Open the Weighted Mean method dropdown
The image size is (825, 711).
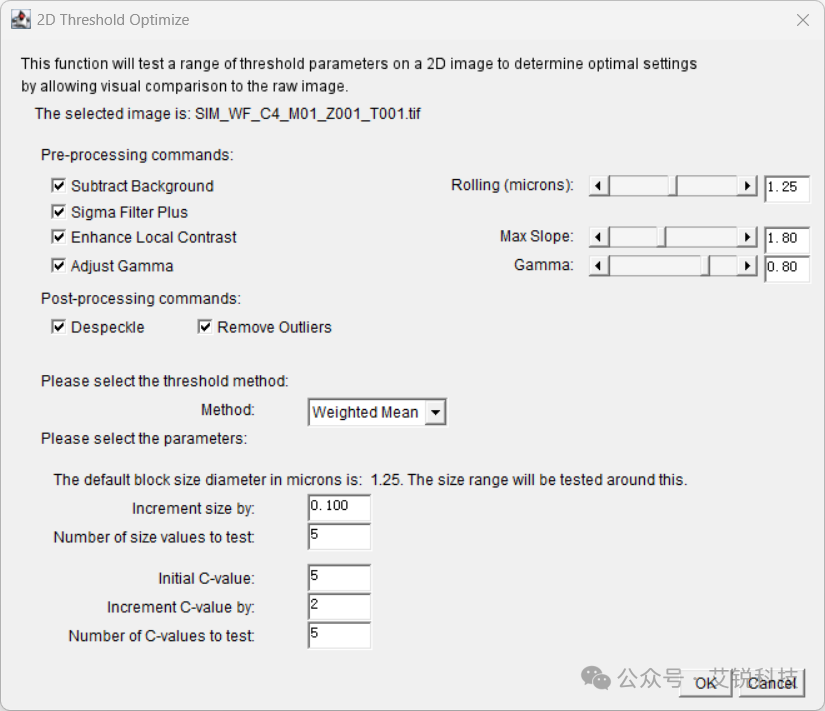(x=377, y=412)
